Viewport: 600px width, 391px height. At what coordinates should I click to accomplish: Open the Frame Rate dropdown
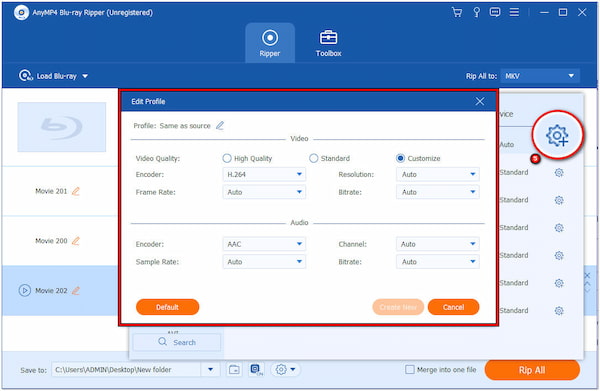pos(264,192)
